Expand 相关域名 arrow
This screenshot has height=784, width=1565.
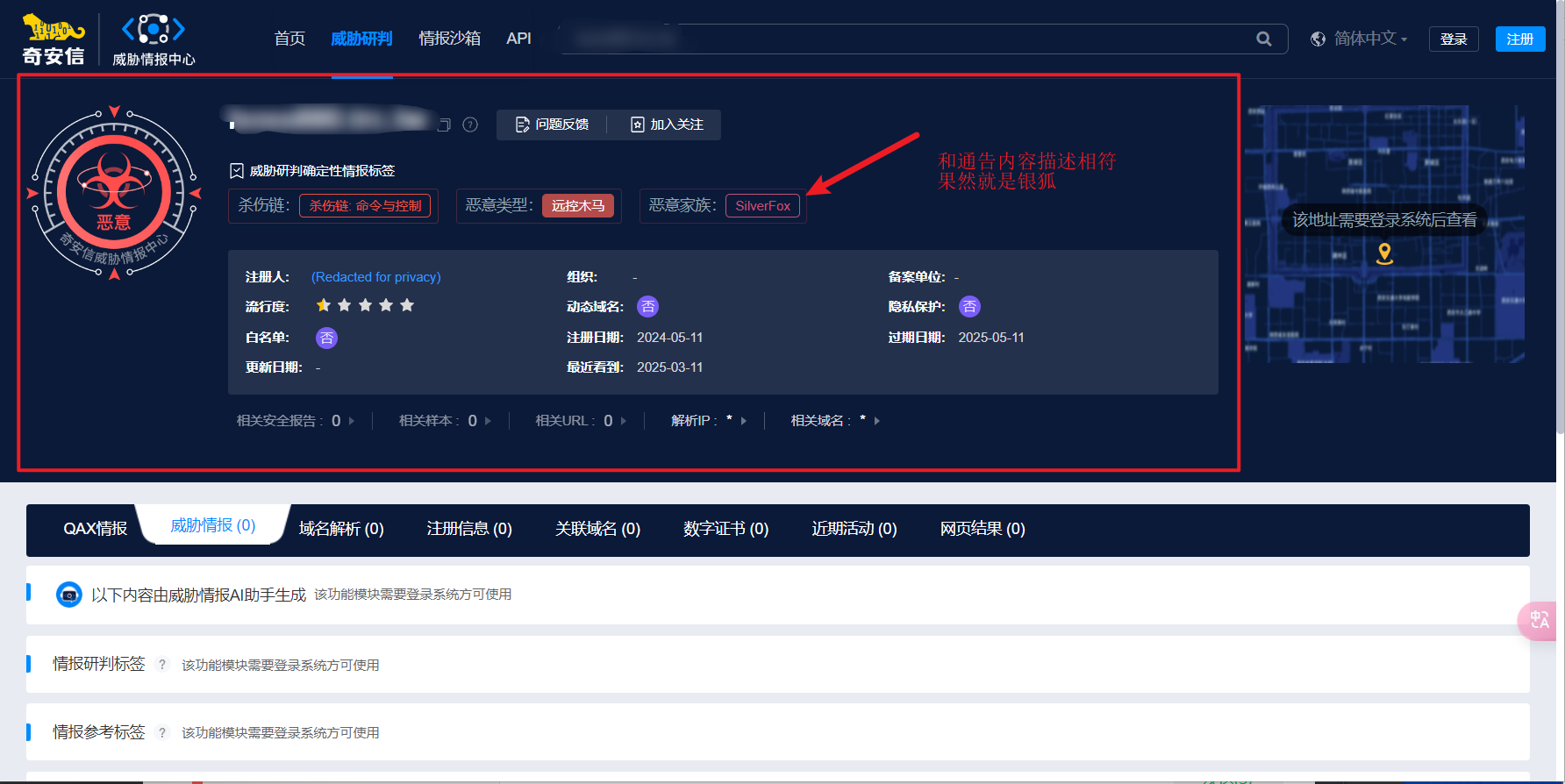877,421
